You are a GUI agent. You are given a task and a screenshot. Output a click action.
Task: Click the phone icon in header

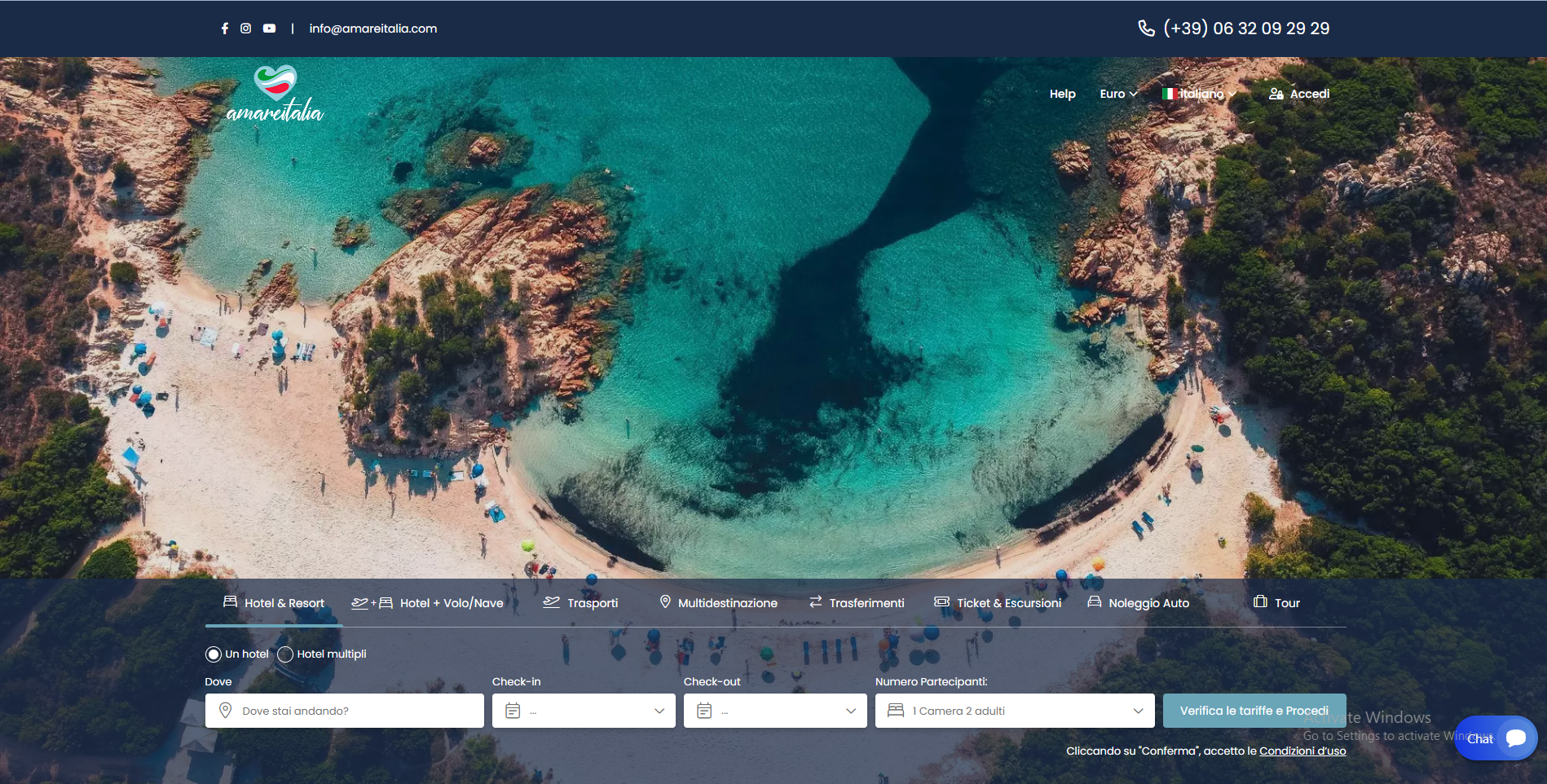tap(1146, 29)
